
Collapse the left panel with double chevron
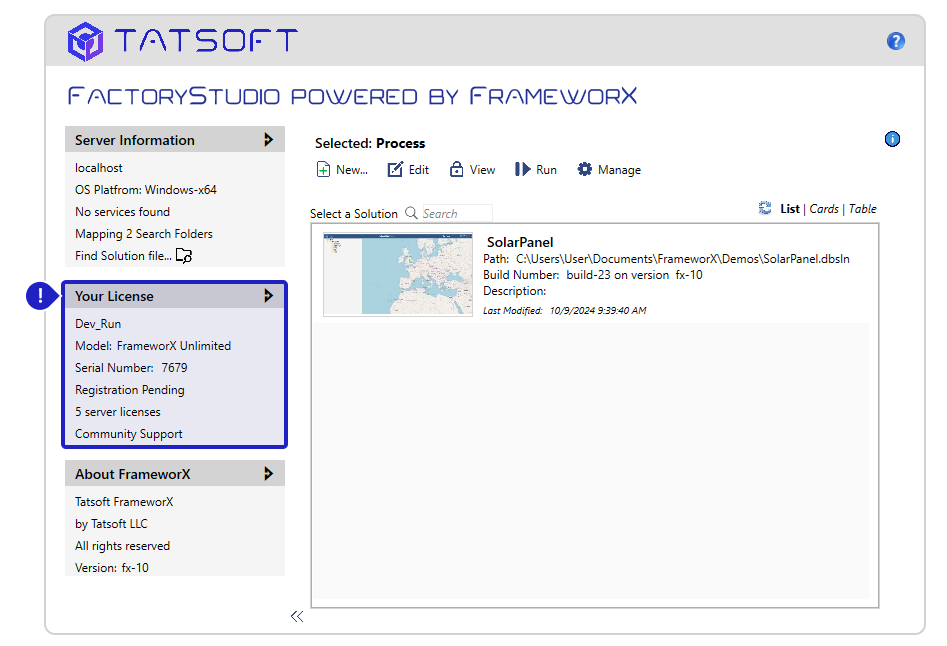click(x=297, y=616)
